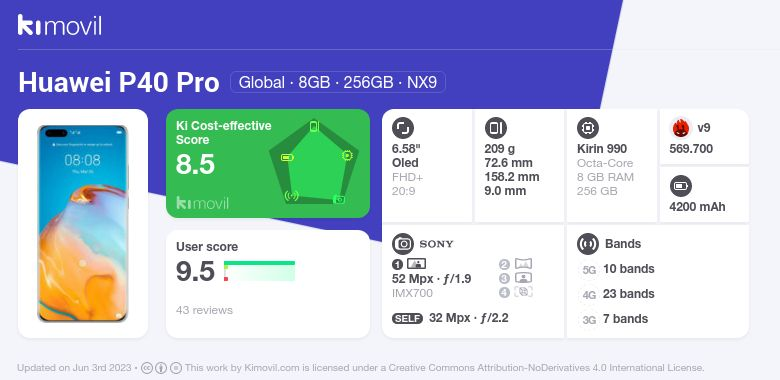Click the Ki Cost-effective Score pentagon chart
This screenshot has height=380, width=780.
pos(314,163)
